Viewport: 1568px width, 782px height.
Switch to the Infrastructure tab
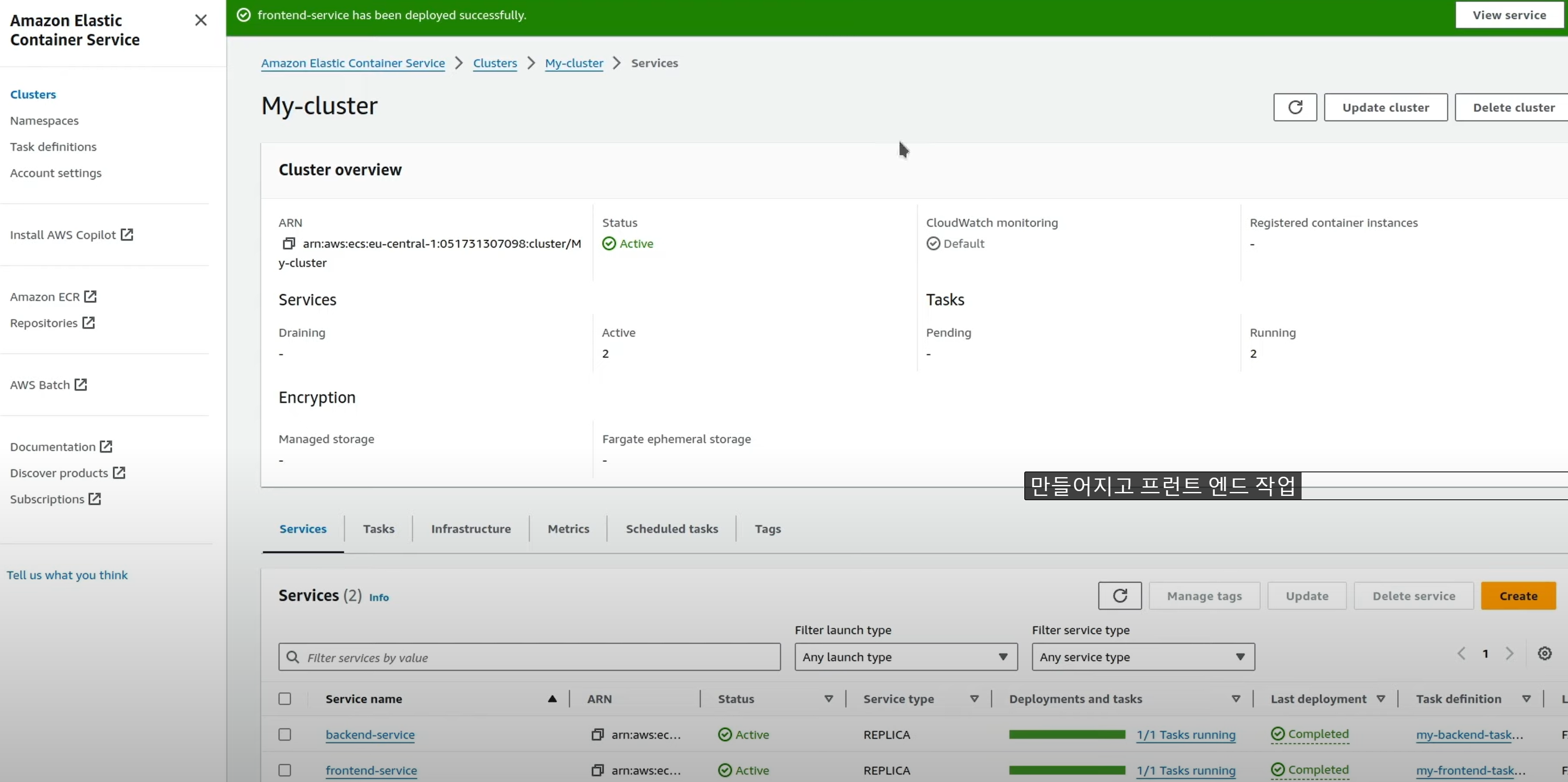click(x=470, y=529)
